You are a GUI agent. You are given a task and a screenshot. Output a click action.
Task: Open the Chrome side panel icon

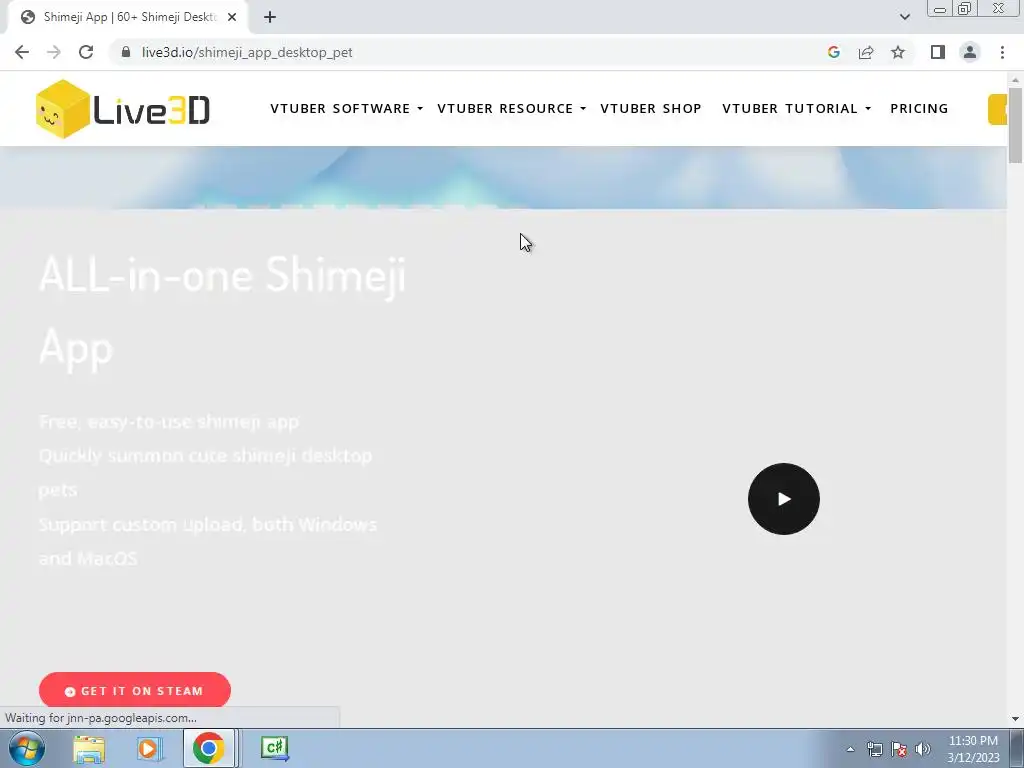(938, 52)
